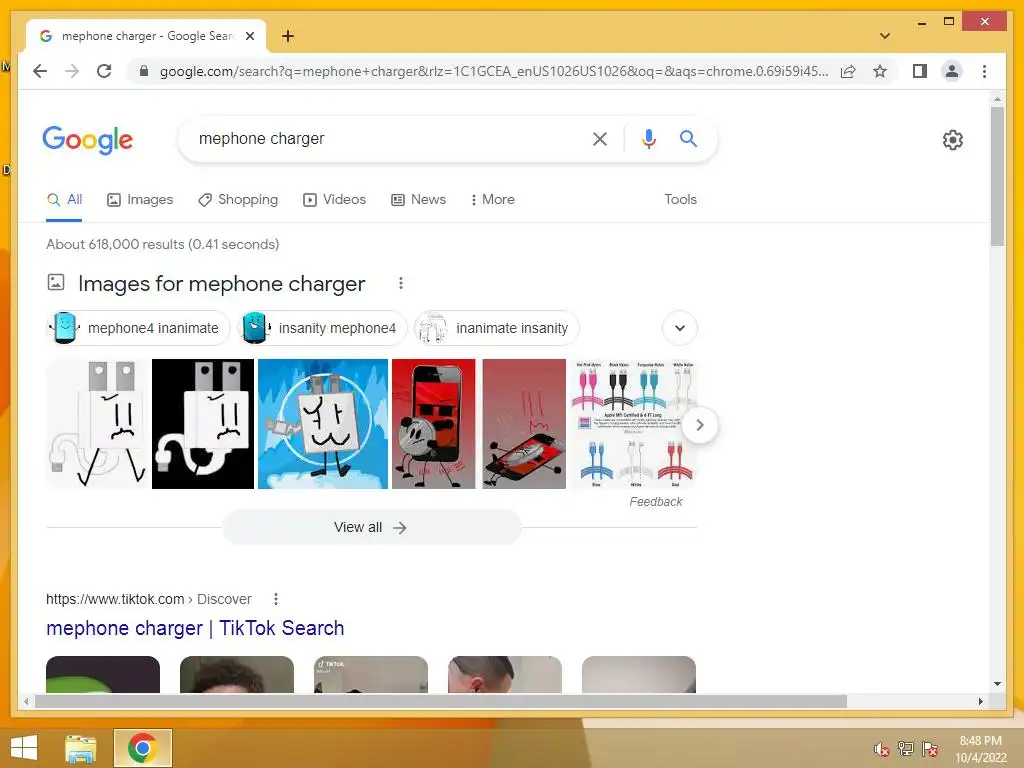
Task: Submit search with magnifier icon
Action: (688, 138)
